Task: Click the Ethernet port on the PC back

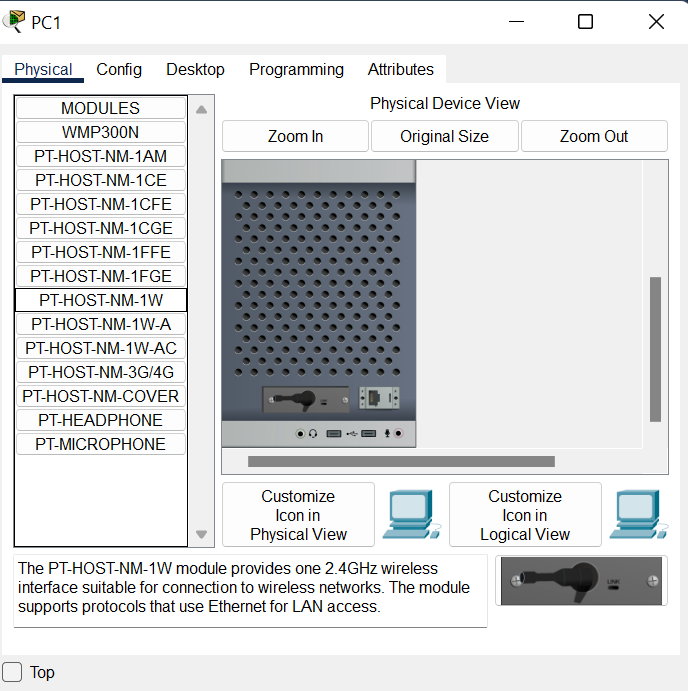Action: [379, 398]
